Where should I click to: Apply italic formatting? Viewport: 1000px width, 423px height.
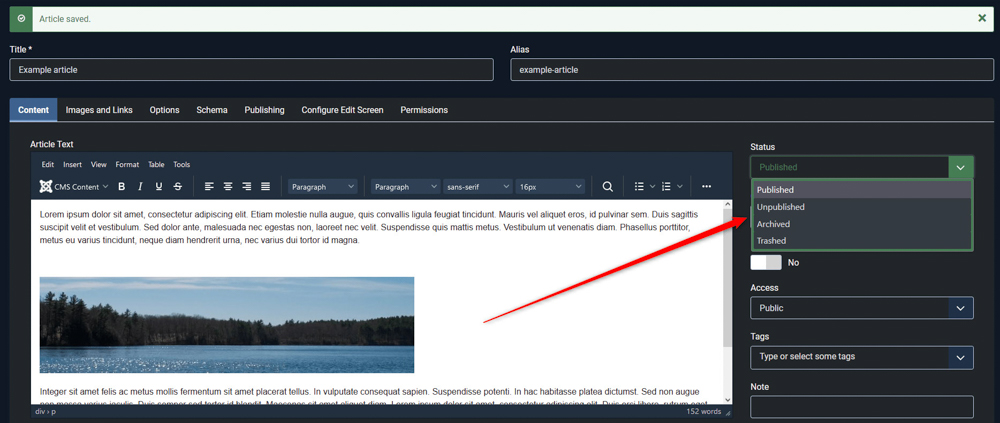140,186
